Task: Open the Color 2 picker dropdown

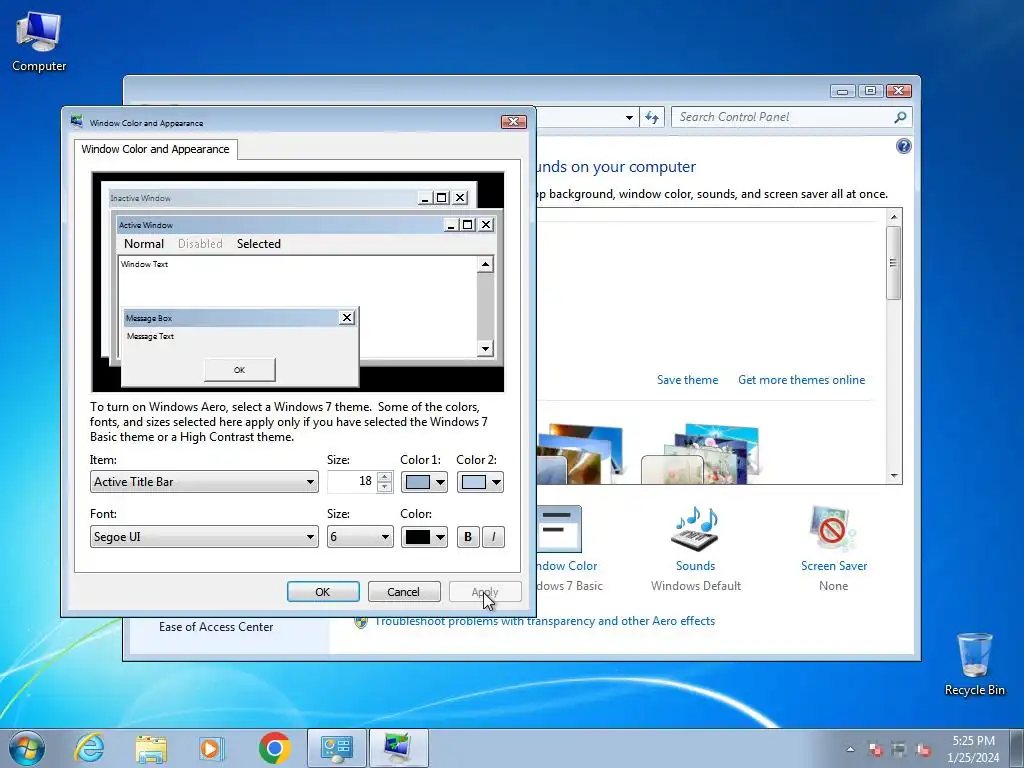Action: tap(480, 482)
